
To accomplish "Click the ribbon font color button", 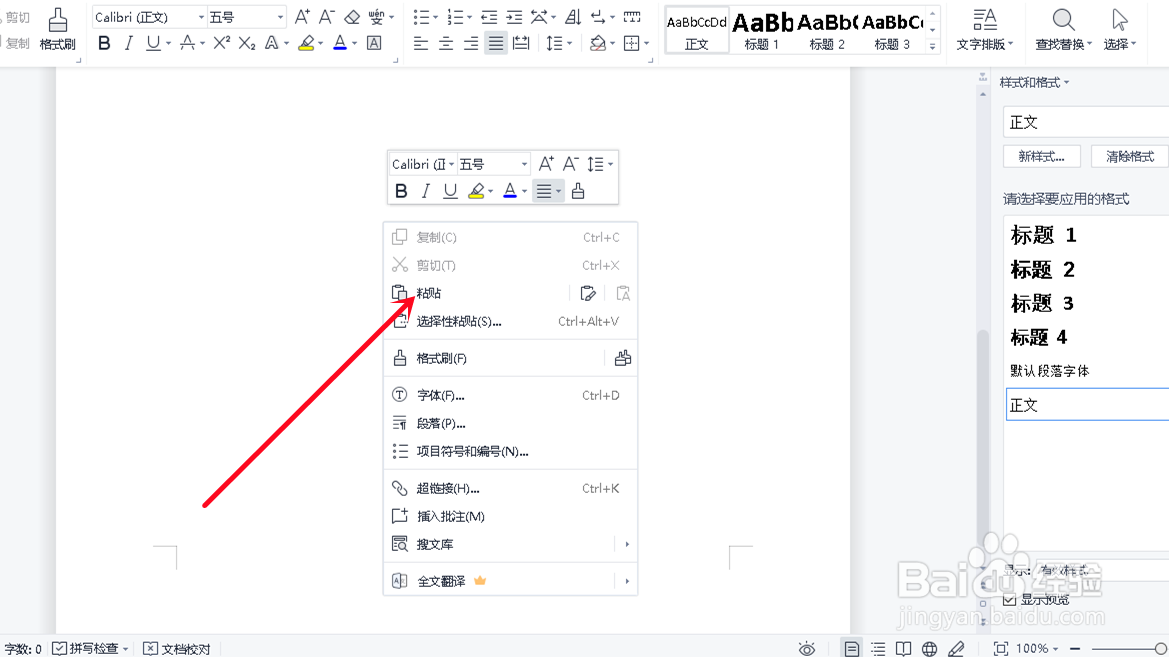I will click(340, 43).
